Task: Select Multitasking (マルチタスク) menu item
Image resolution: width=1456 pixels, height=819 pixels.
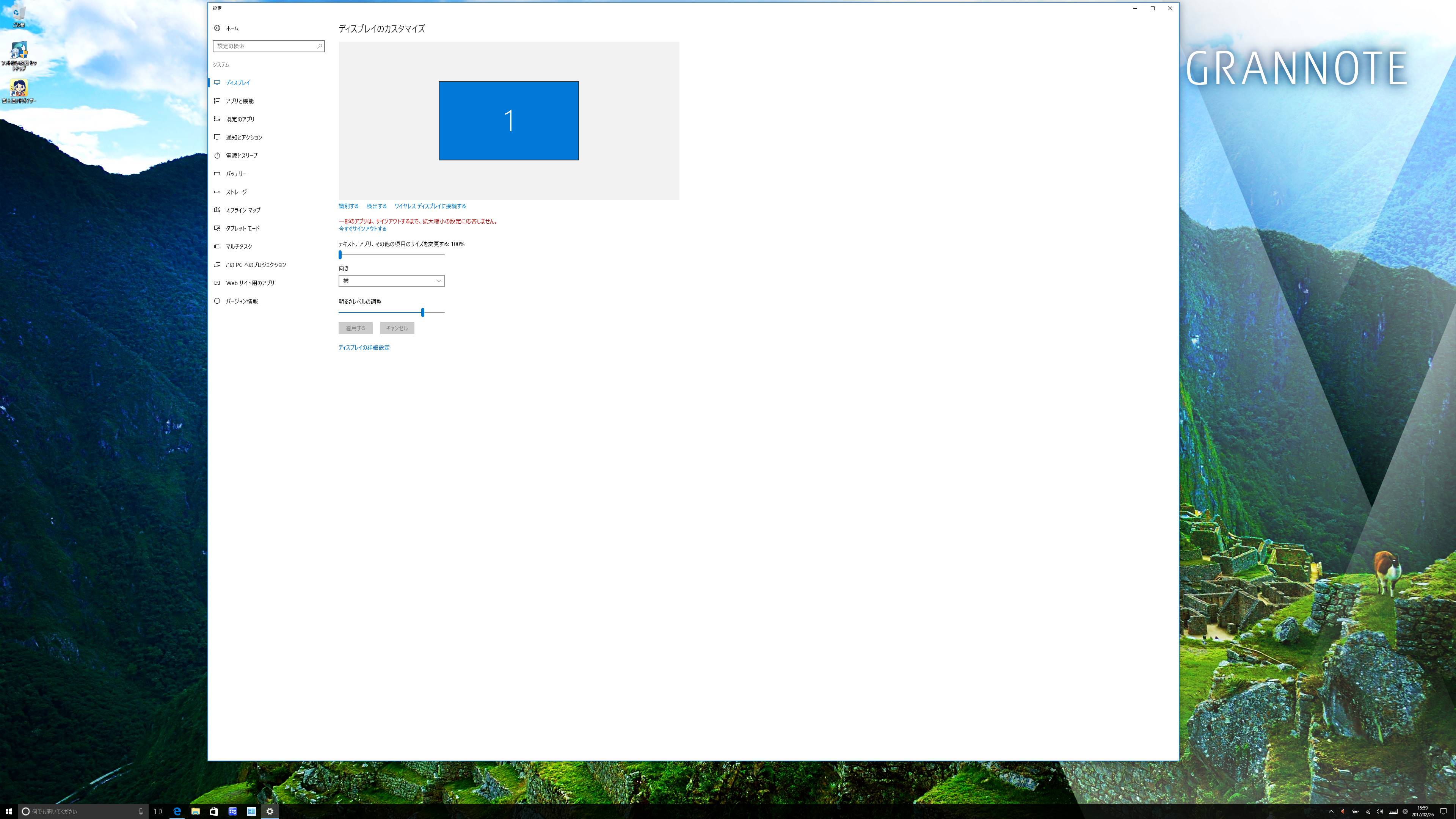Action: pyautogui.click(x=238, y=246)
